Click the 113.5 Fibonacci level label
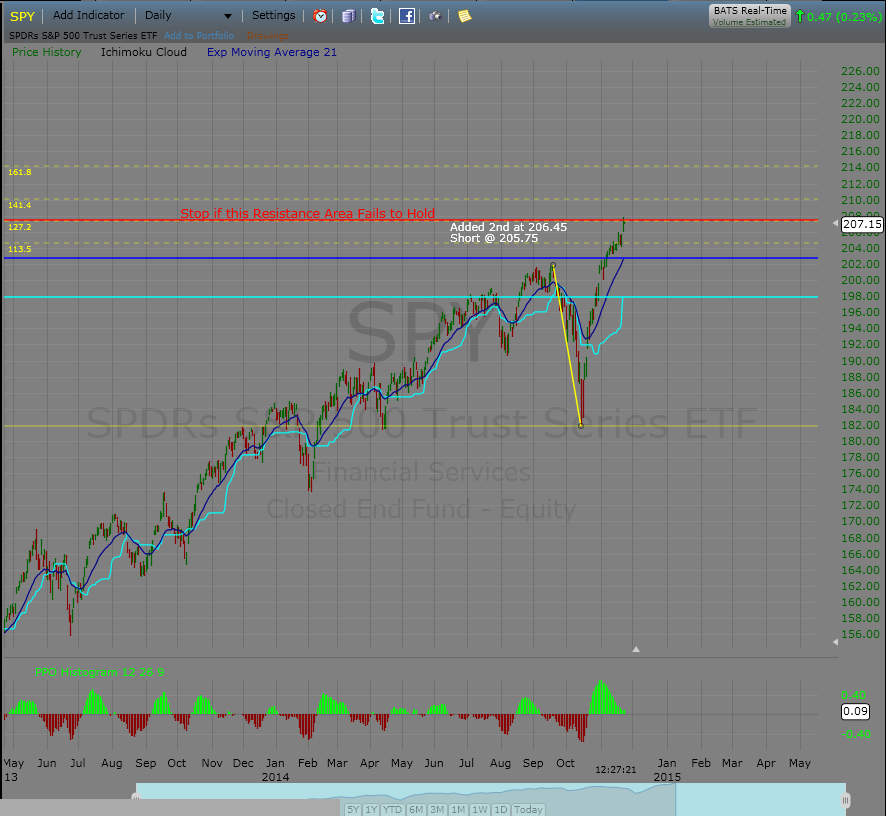This screenshot has height=816, width=886. pyautogui.click(x=20, y=249)
